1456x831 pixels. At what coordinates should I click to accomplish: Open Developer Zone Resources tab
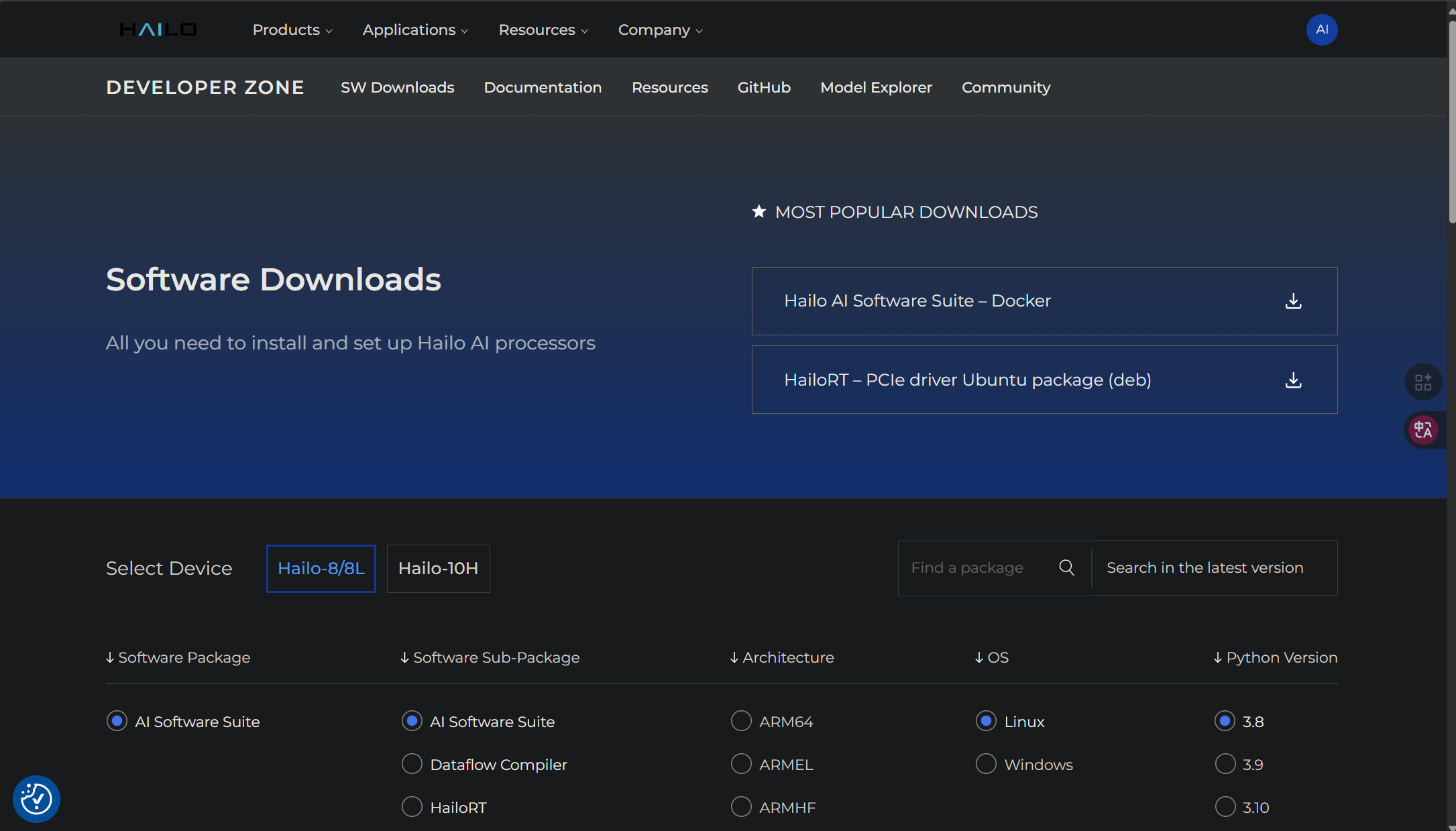pyautogui.click(x=669, y=88)
